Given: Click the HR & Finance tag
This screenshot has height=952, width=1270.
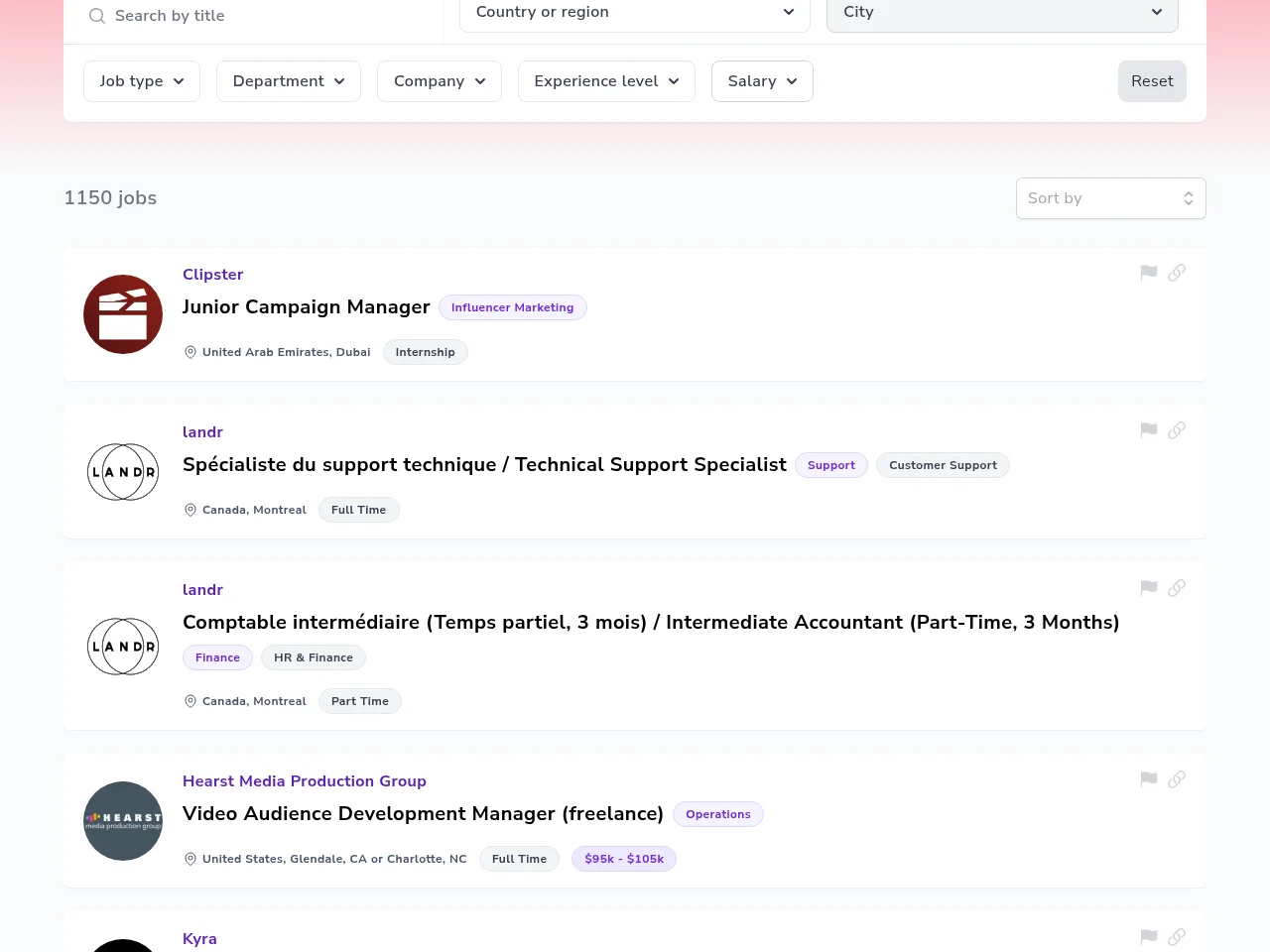Looking at the screenshot, I should pos(314,657).
